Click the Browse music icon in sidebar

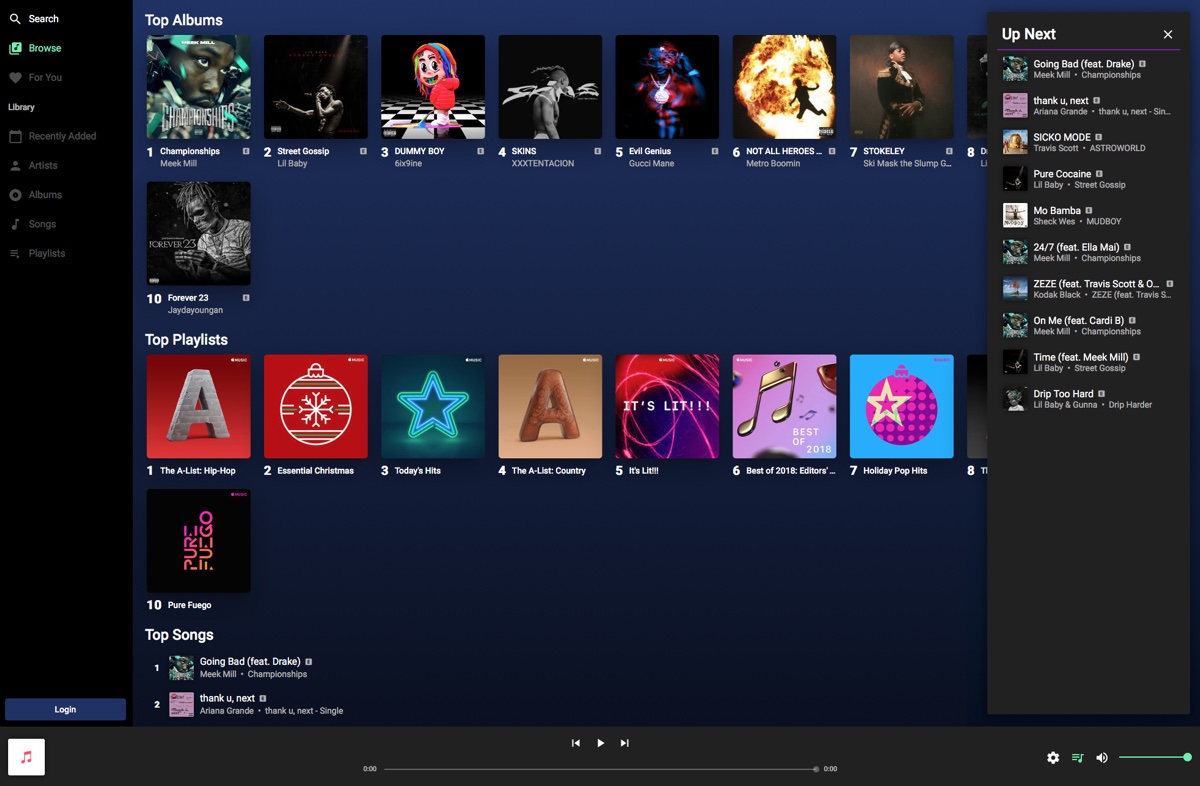click(15, 48)
